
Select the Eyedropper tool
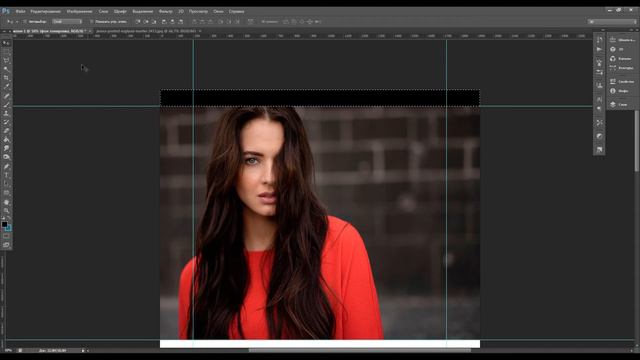pos(6,87)
